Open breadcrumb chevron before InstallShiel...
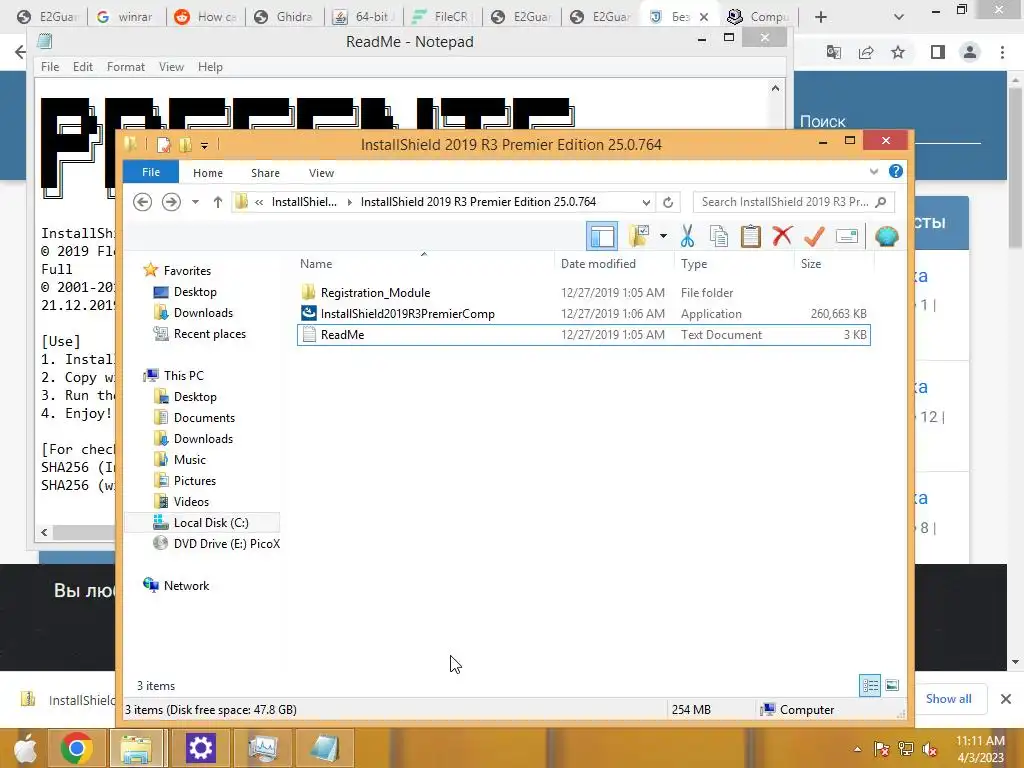Screen dimensions: 1024x768 pyautogui.click(x=259, y=202)
